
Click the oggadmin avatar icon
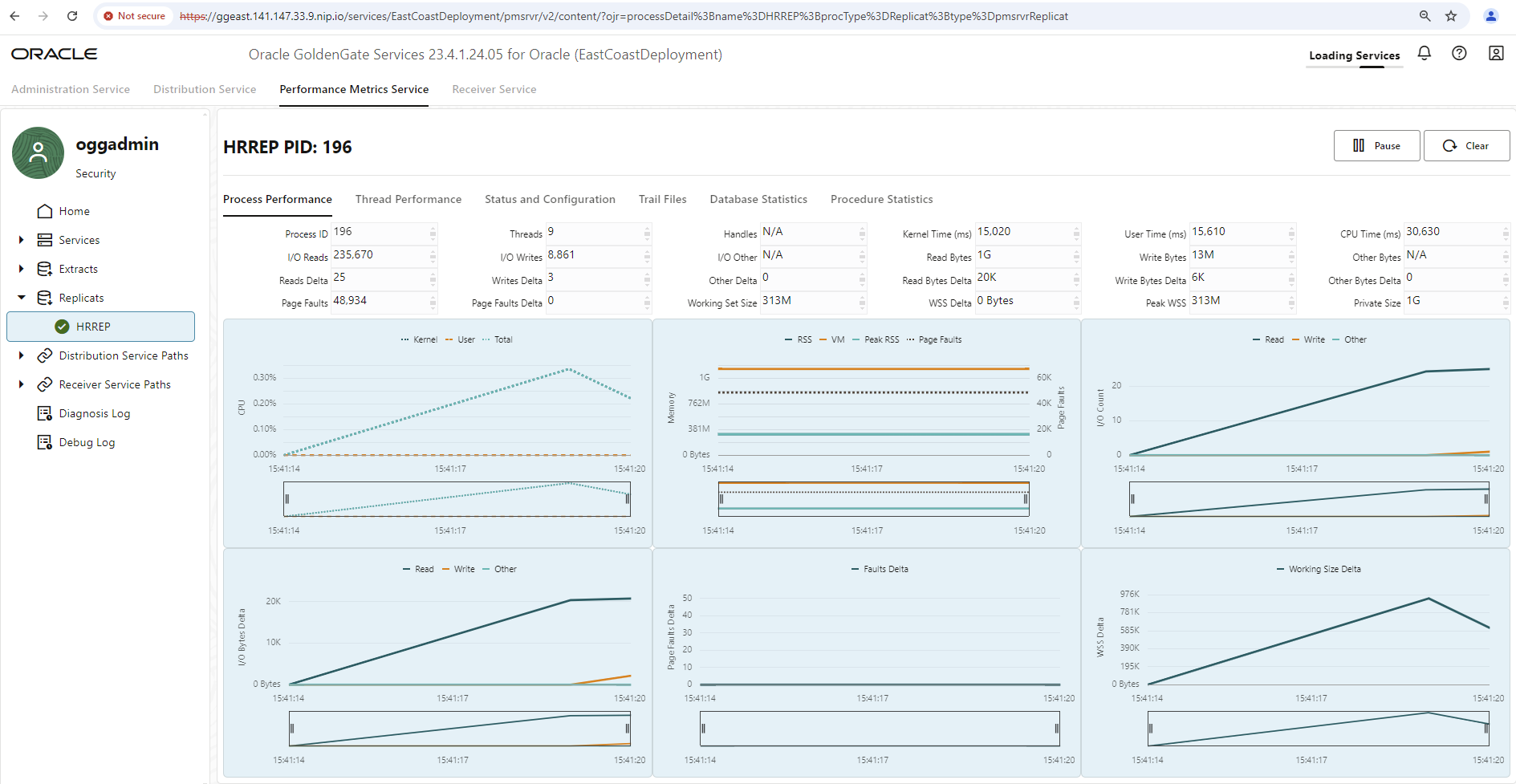point(38,152)
